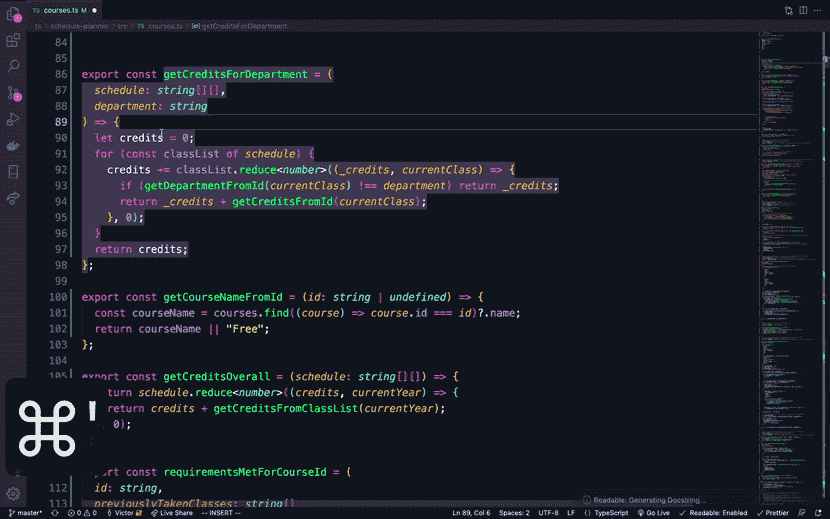This screenshot has height=519, width=830.
Task: Click 'schedule-planner' in the breadcrumb
Action: (78, 25)
